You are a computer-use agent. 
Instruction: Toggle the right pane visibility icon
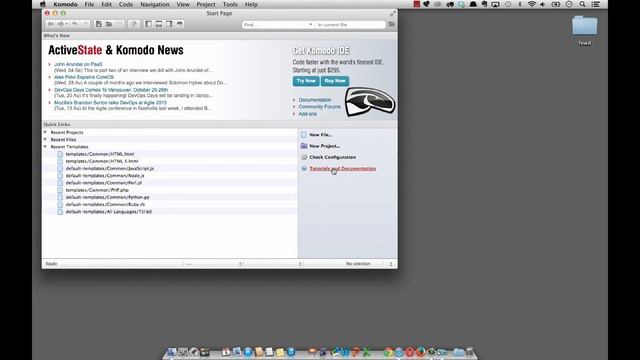169,24
